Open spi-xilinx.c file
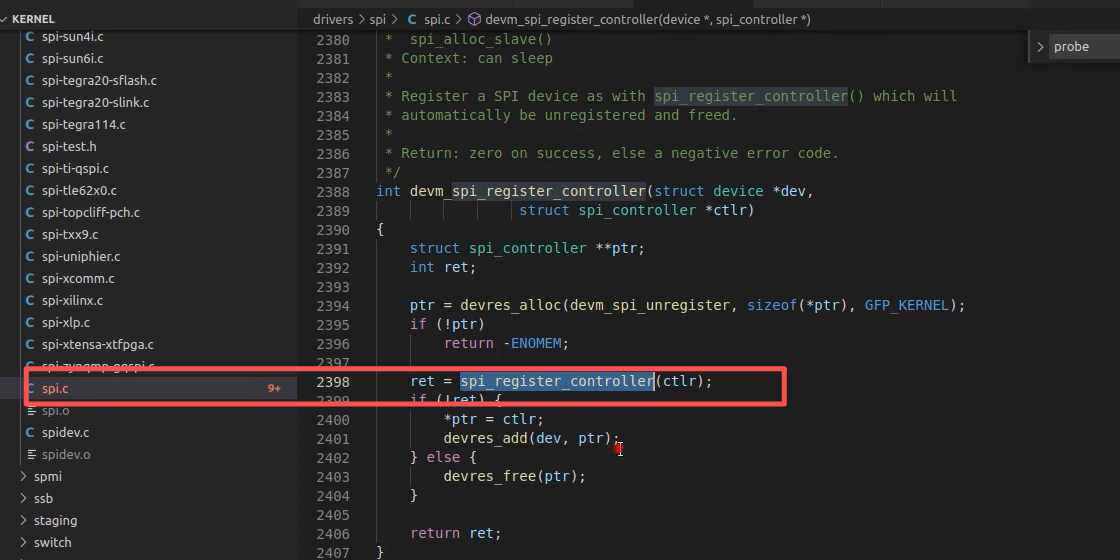This screenshot has height=560, width=1120. [x=72, y=301]
